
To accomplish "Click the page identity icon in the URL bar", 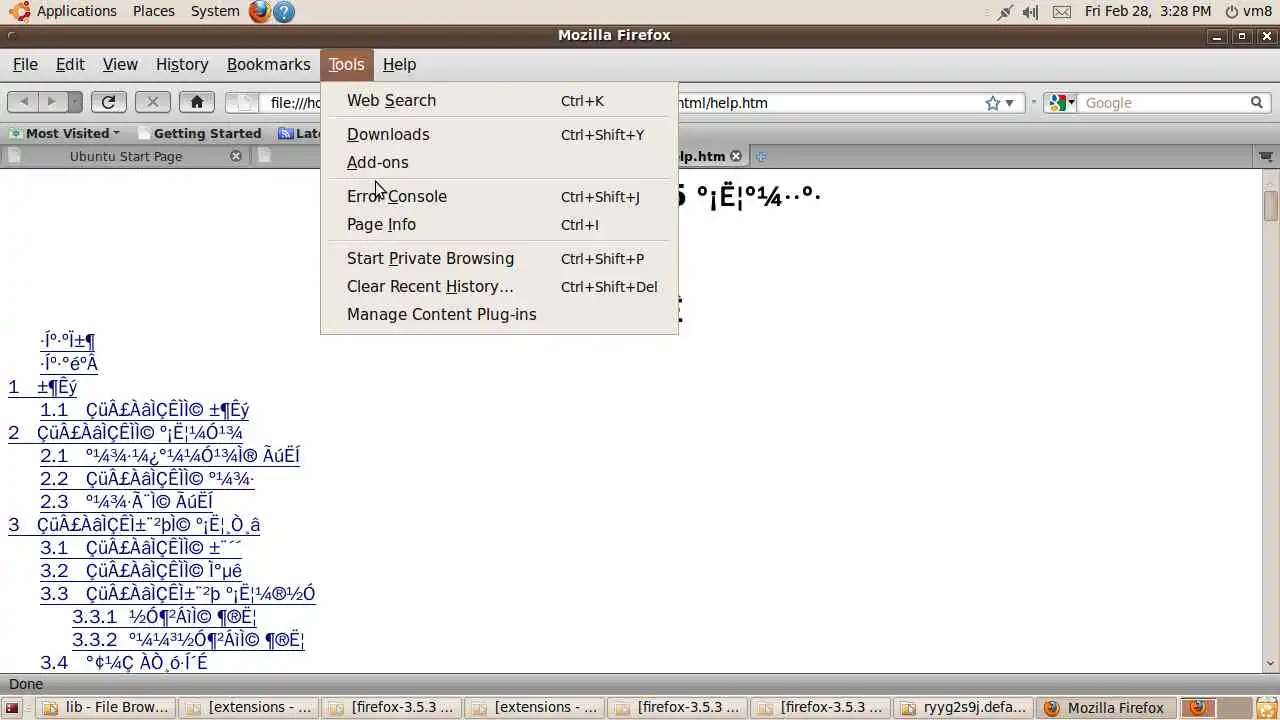I will coord(243,102).
